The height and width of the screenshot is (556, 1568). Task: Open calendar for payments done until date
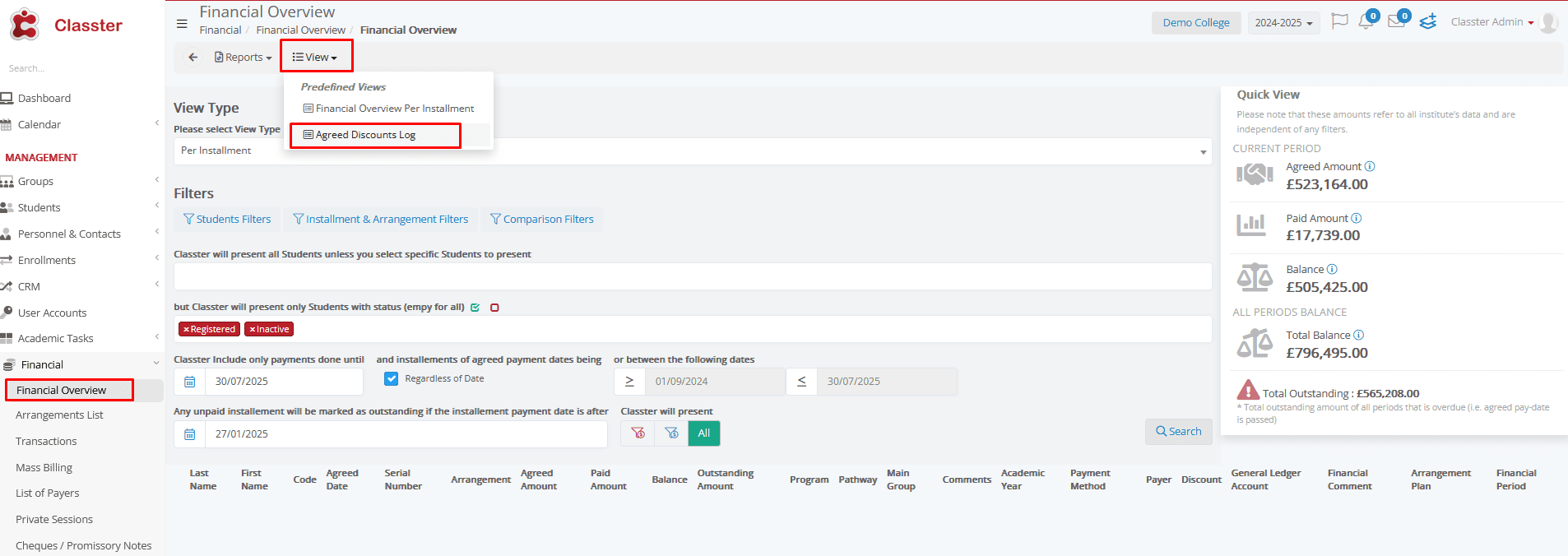click(x=190, y=382)
